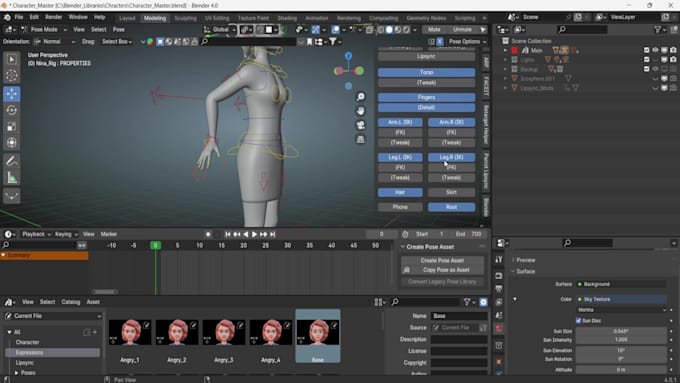Click the Create Pose Asset button

click(x=442, y=260)
